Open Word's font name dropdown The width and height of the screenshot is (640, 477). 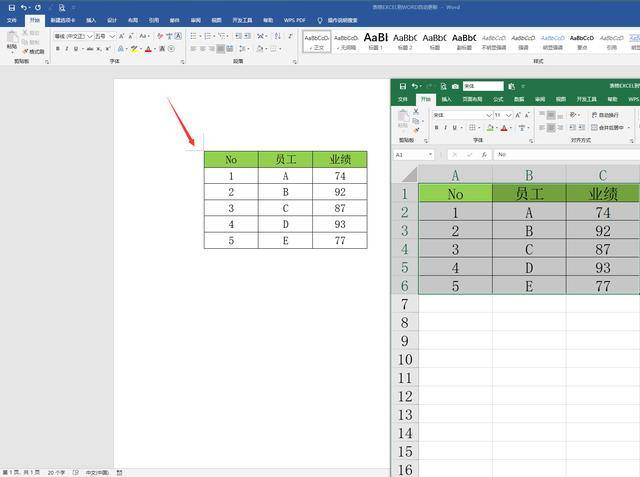click(91, 36)
